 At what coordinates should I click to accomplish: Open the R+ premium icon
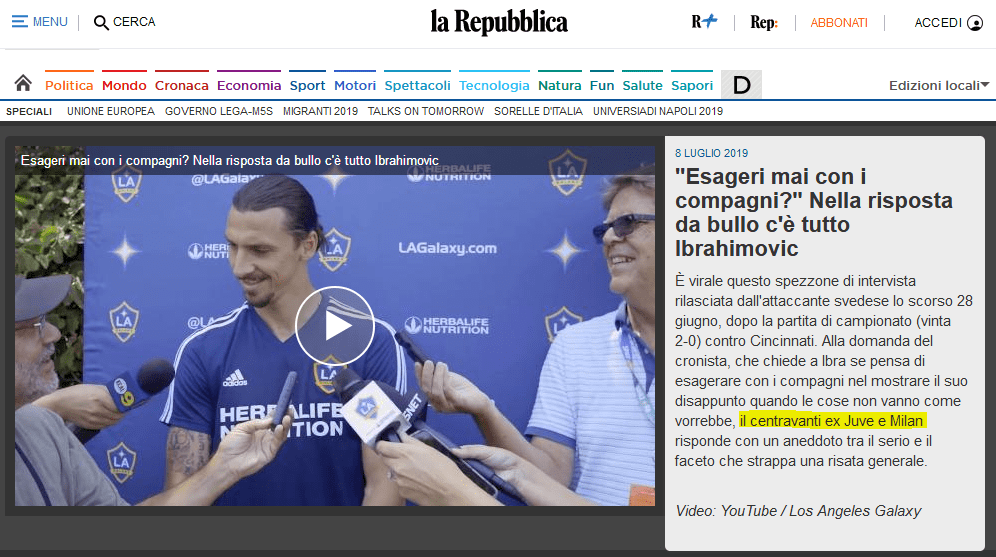point(704,22)
